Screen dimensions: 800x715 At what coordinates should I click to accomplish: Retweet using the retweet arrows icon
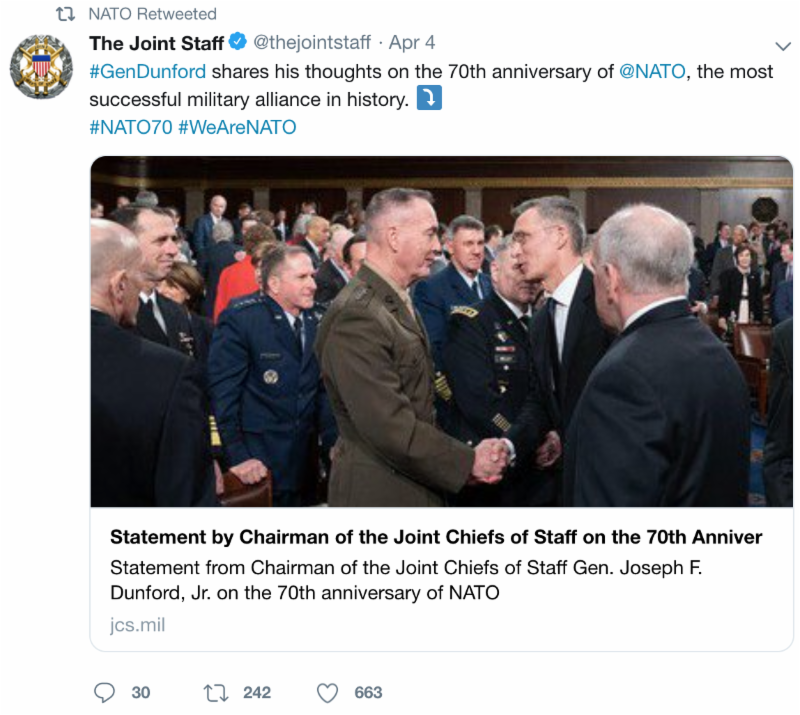(214, 692)
